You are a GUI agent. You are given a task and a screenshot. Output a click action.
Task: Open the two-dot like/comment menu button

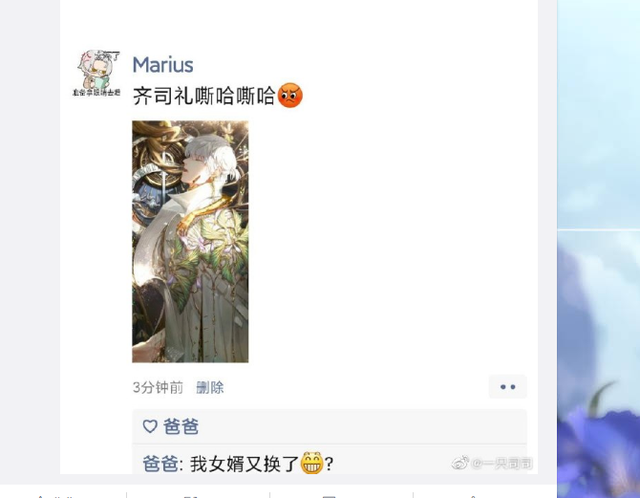click(508, 387)
